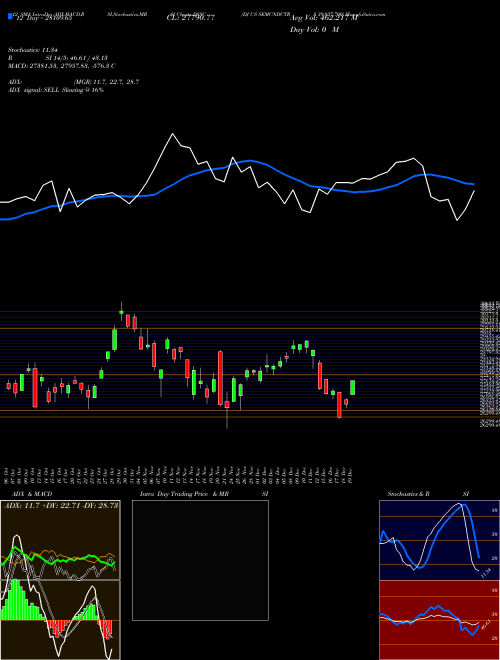500x660 pixels.
Task: Click the rotated 11.34 stochastics value label
Action: tap(485, 573)
